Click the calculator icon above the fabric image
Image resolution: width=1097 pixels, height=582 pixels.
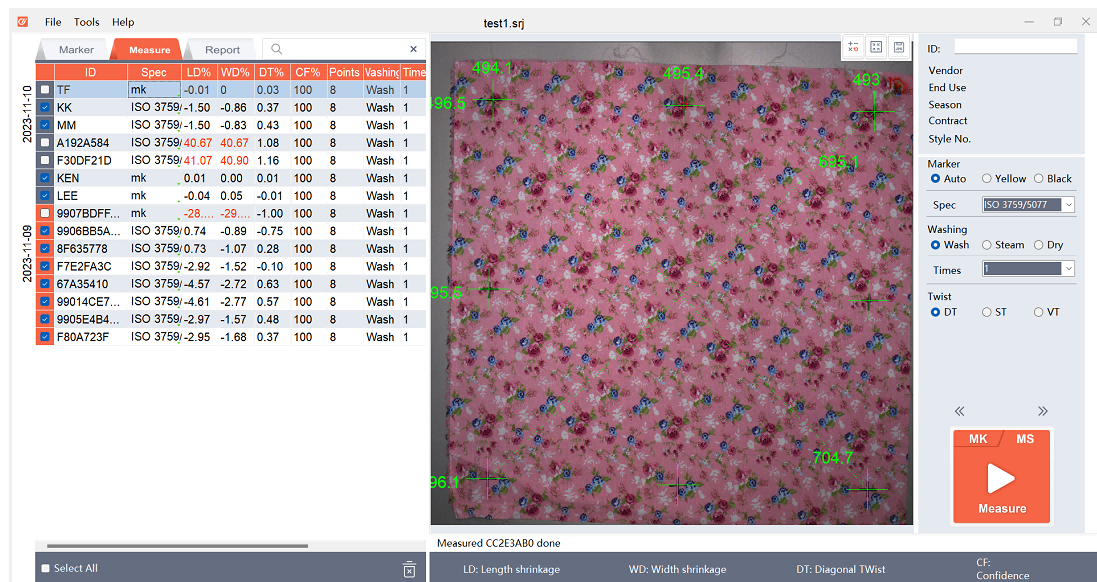[853, 47]
